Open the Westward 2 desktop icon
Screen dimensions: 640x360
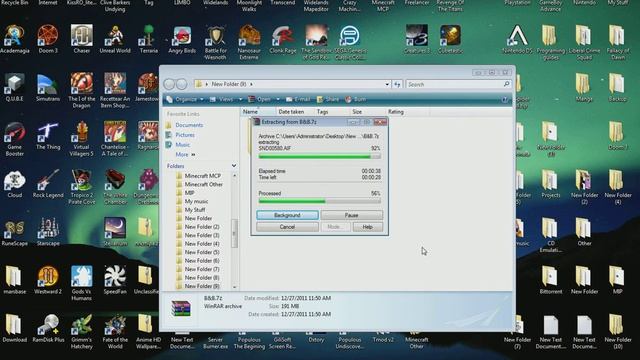coord(48,280)
